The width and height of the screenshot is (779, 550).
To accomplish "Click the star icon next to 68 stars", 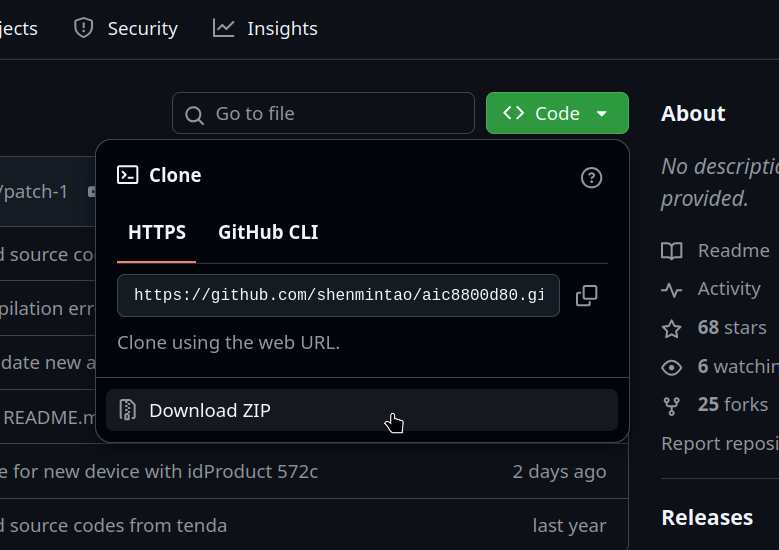I will 672,328.
